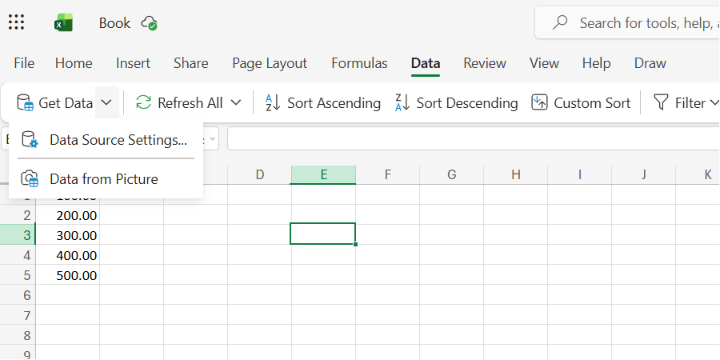This screenshot has height=360, width=720.
Task: Click cell containing 200.00
Action: [x=68, y=215]
